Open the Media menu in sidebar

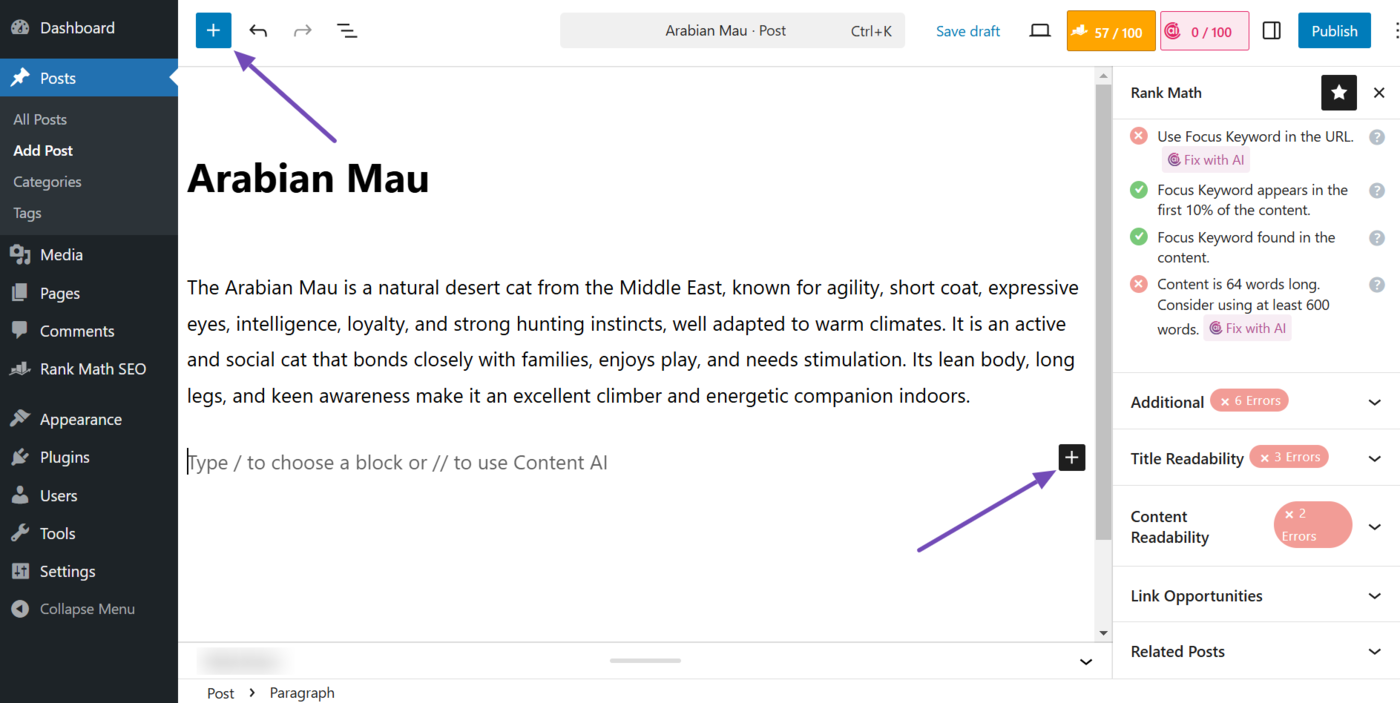click(x=61, y=255)
